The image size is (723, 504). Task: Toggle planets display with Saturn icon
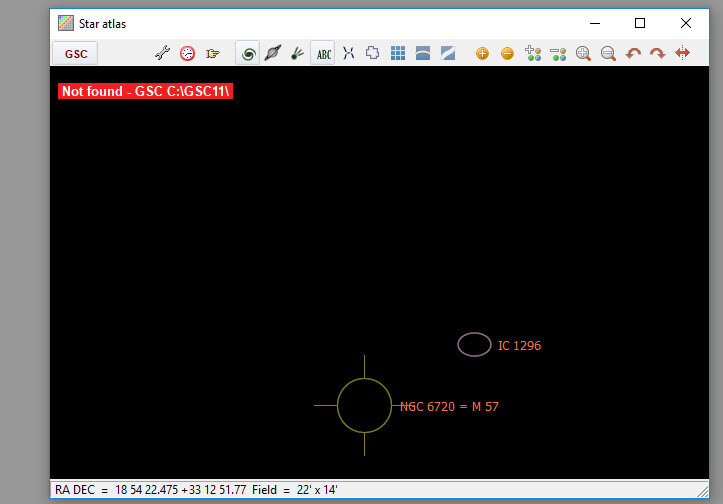pyautogui.click(x=273, y=53)
